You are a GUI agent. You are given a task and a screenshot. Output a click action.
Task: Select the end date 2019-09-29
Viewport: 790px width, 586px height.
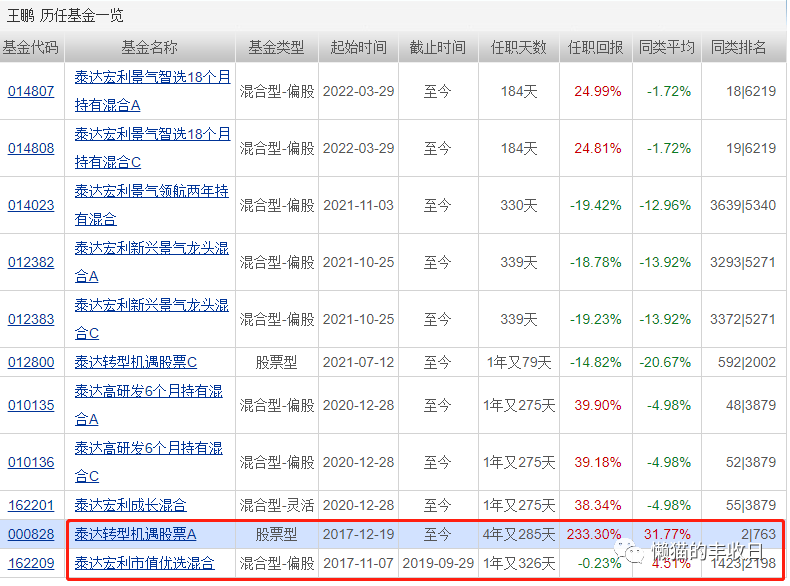(438, 563)
